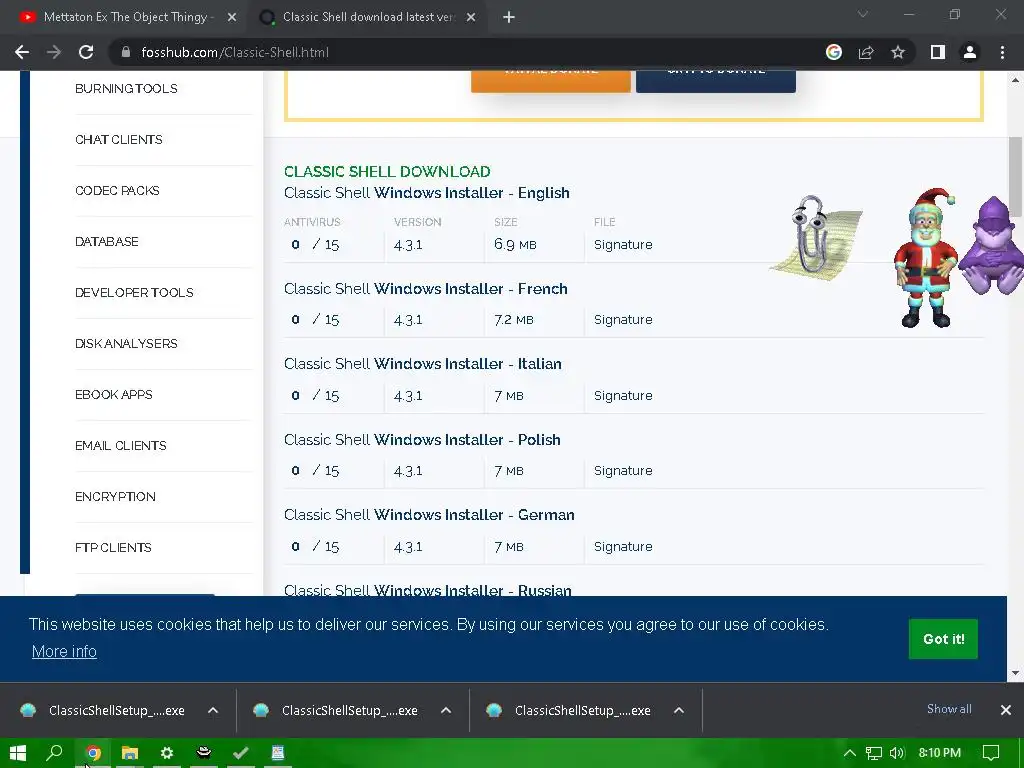Download Classic Shell Windows Installer - English

point(427,193)
